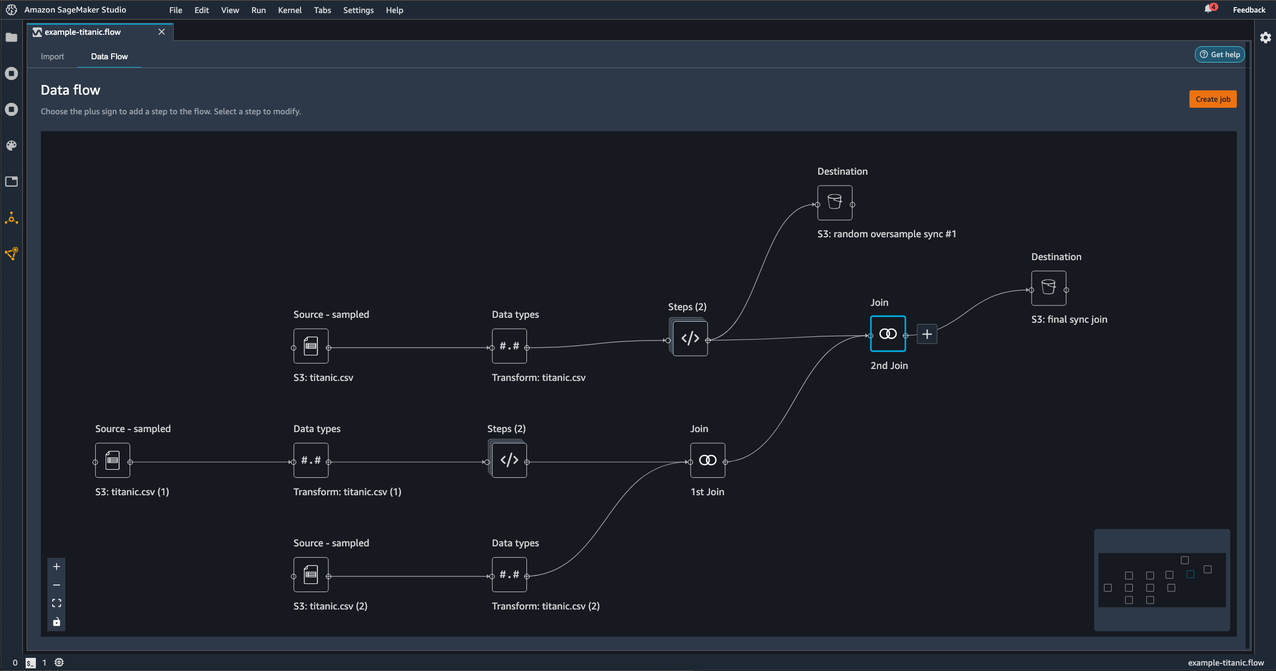Viewport: 1276px width, 671px height.
Task: Close the example-titanic.flow tab
Action: pos(162,32)
